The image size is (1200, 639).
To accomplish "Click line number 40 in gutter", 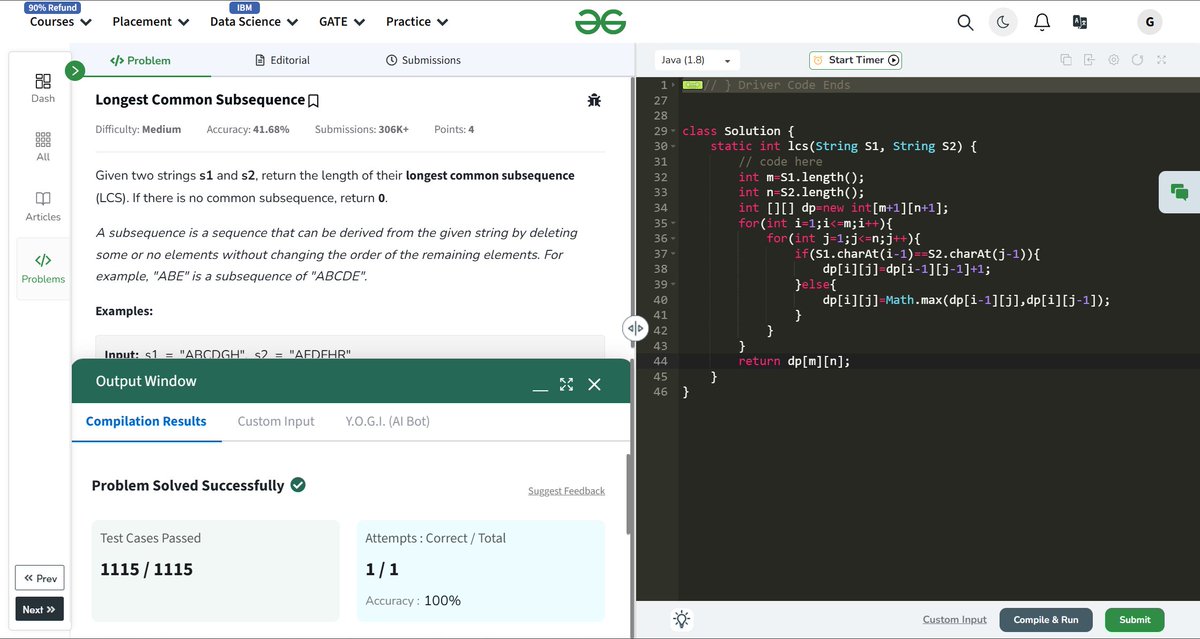I will pos(660,300).
